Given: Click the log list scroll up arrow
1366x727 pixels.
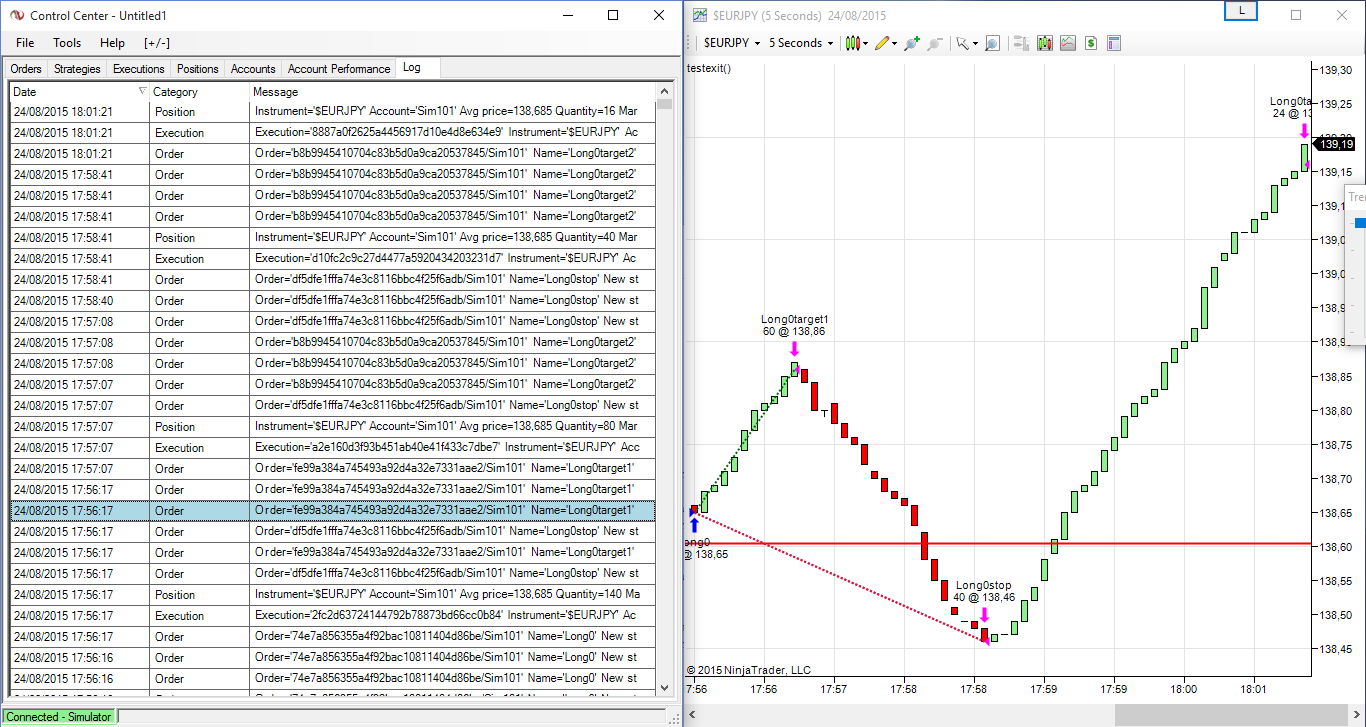Looking at the screenshot, I should [665, 91].
